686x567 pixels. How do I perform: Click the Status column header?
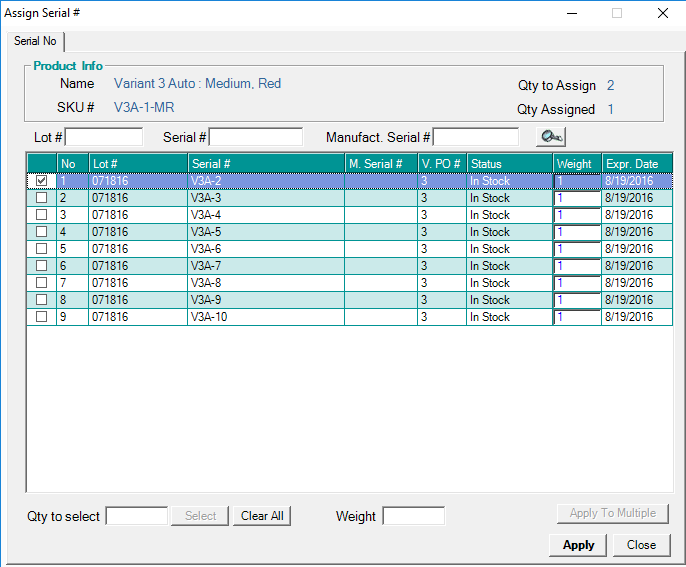(x=508, y=163)
